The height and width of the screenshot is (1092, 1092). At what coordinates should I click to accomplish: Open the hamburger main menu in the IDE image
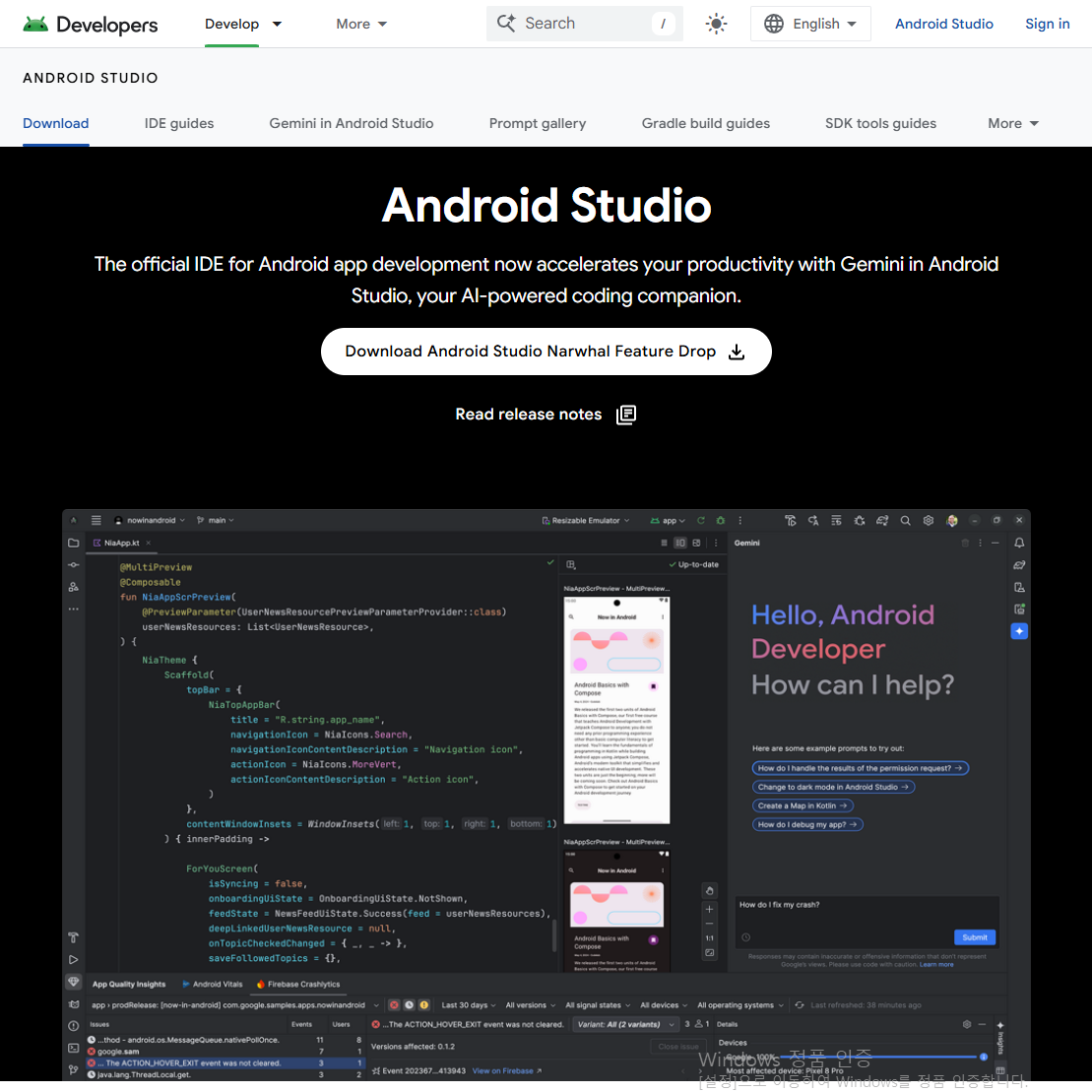[x=96, y=520]
